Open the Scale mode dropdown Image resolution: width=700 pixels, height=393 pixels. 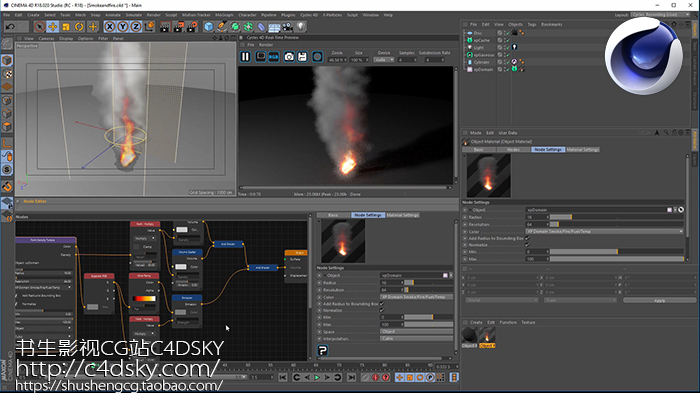click(580, 301)
